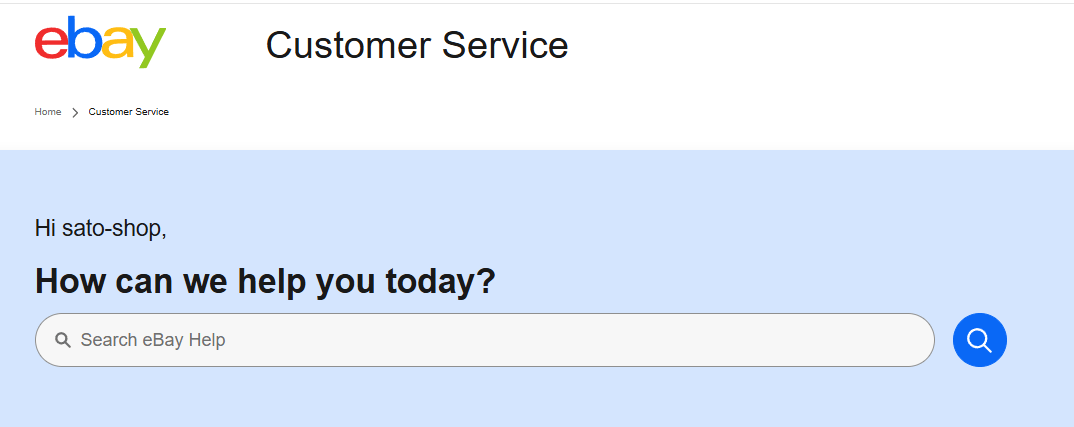Click the word "Customer" in the page title
Image resolution: width=1074 pixels, height=427 pixels.
pos(349,45)
